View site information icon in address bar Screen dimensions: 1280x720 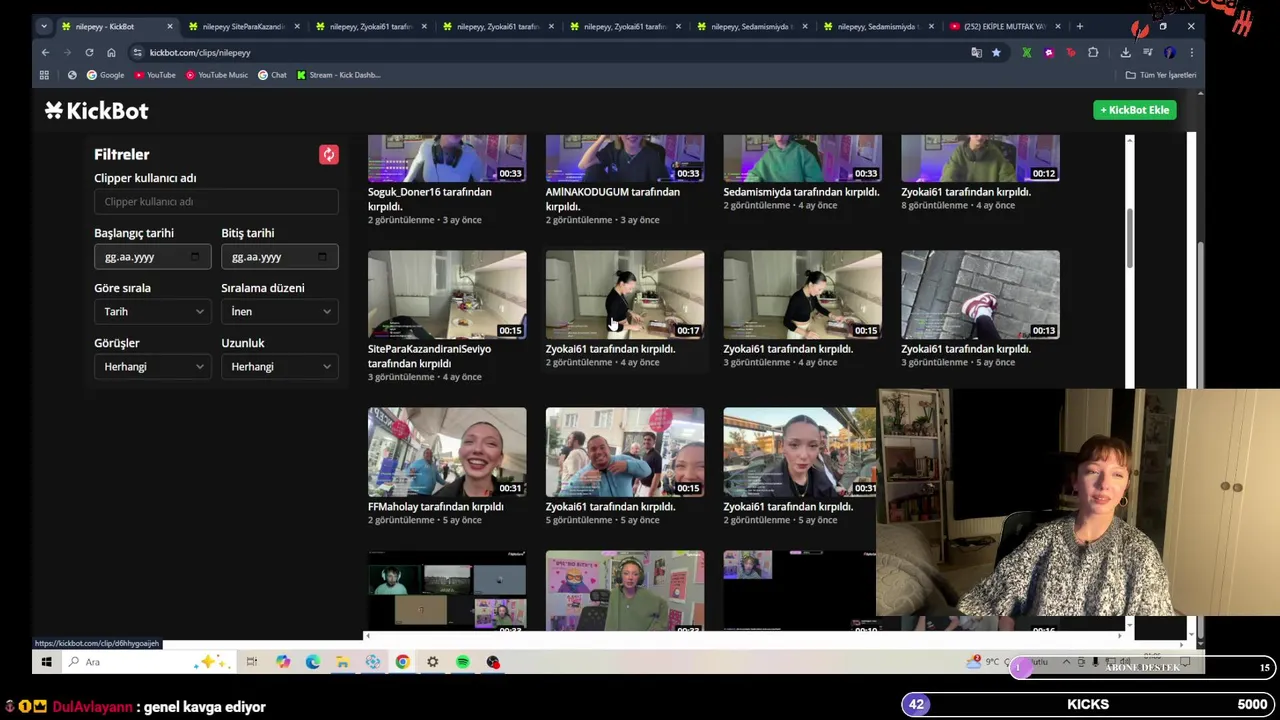137,52
